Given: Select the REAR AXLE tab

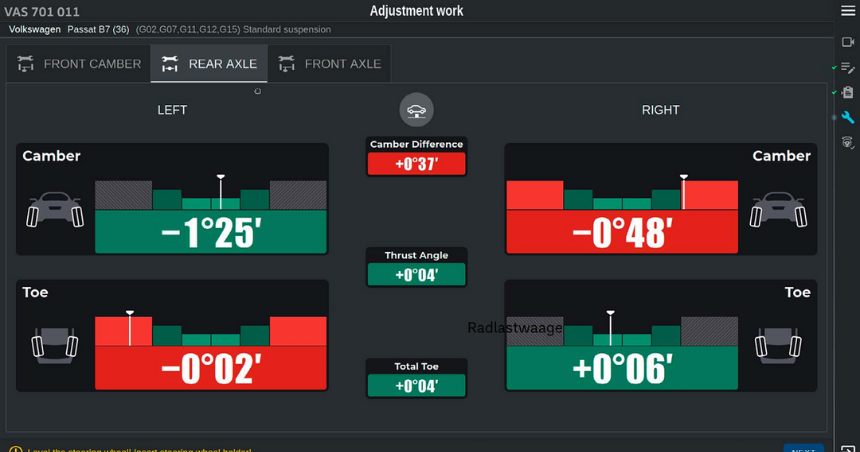Looking at the screenshot, I should (x=210, y=64).
